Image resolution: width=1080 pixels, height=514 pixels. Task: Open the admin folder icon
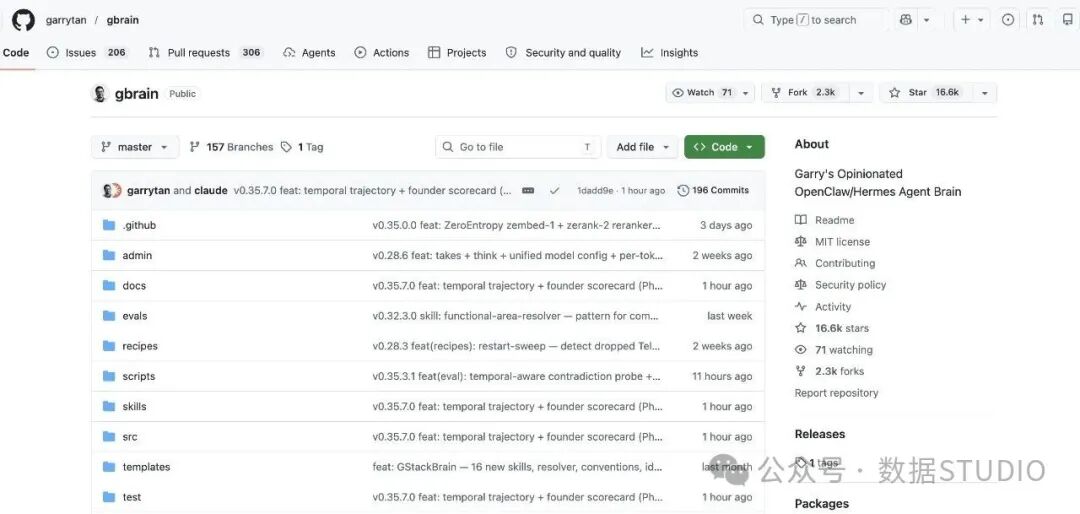[109, 256]
